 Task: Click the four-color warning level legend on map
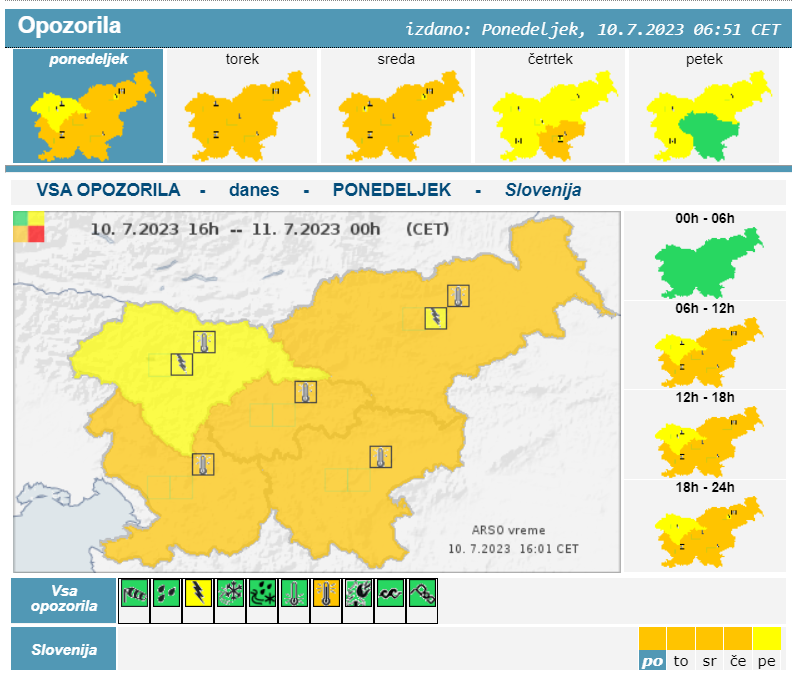29,227
